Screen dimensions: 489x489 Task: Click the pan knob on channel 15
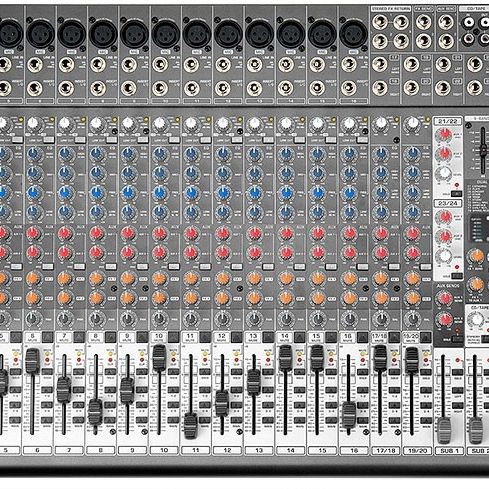(x=317, y=319)
